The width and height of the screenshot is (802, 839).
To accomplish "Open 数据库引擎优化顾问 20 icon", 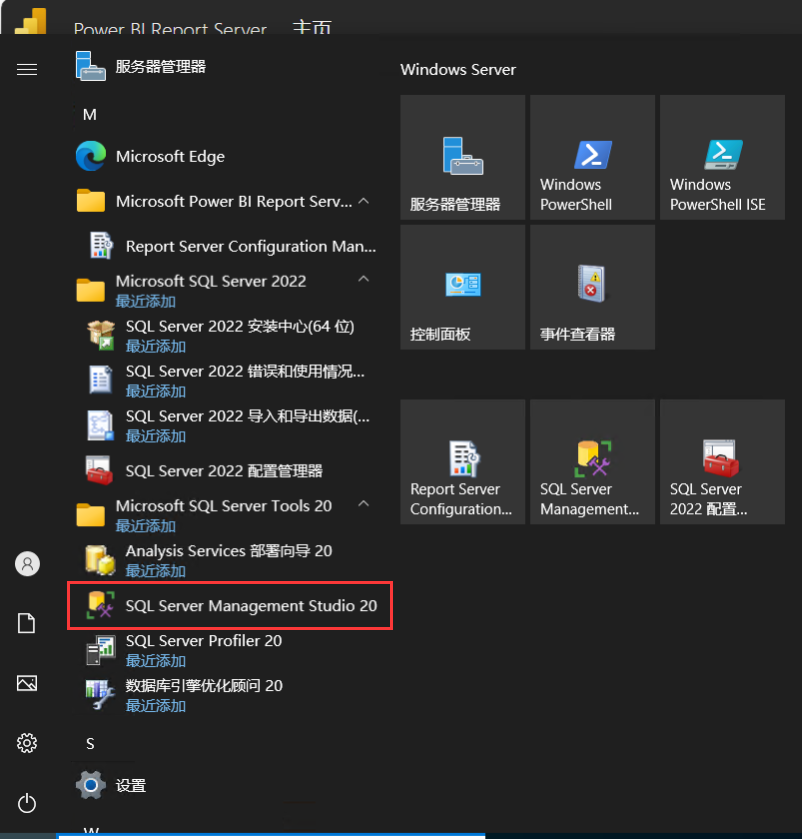I will [101, 695].
